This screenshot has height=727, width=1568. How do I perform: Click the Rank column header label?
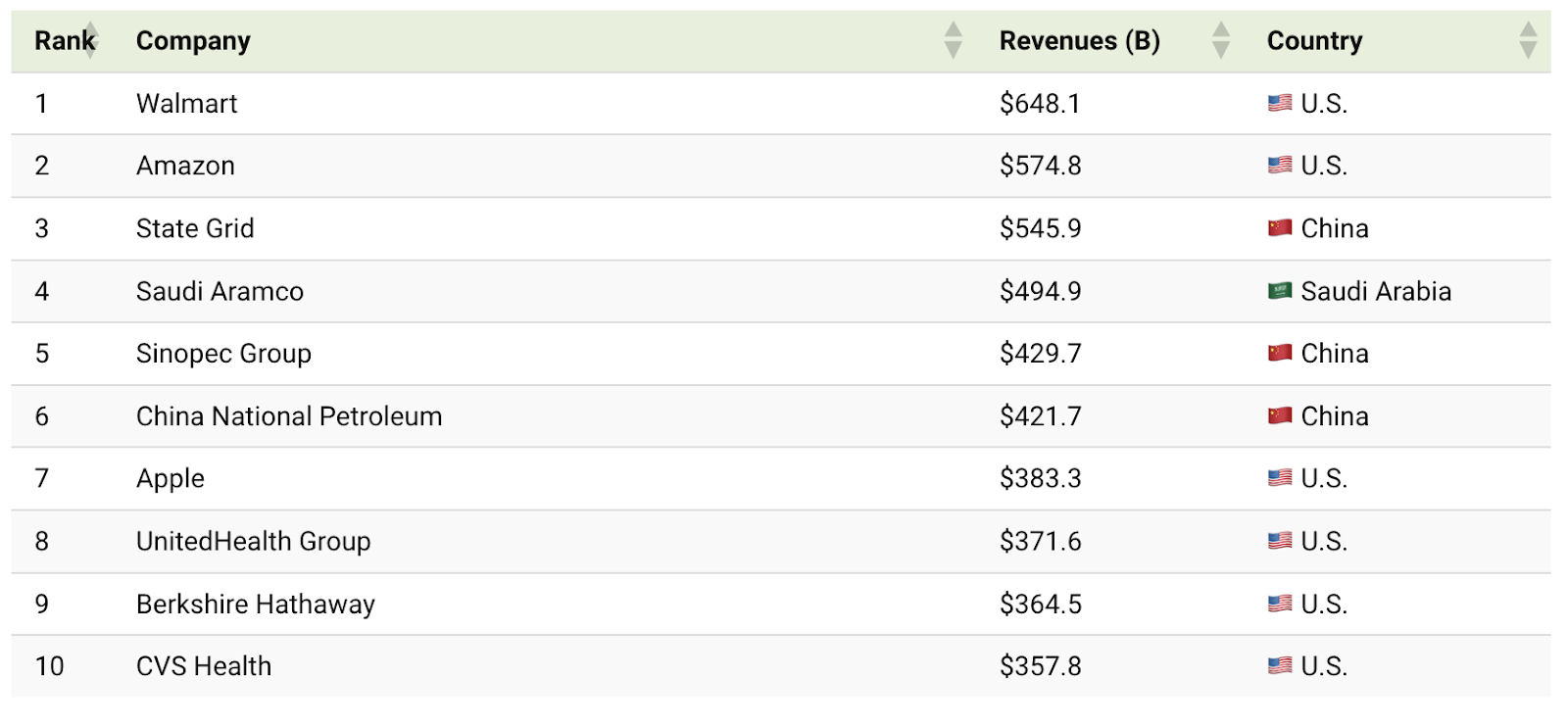[65, 40]
